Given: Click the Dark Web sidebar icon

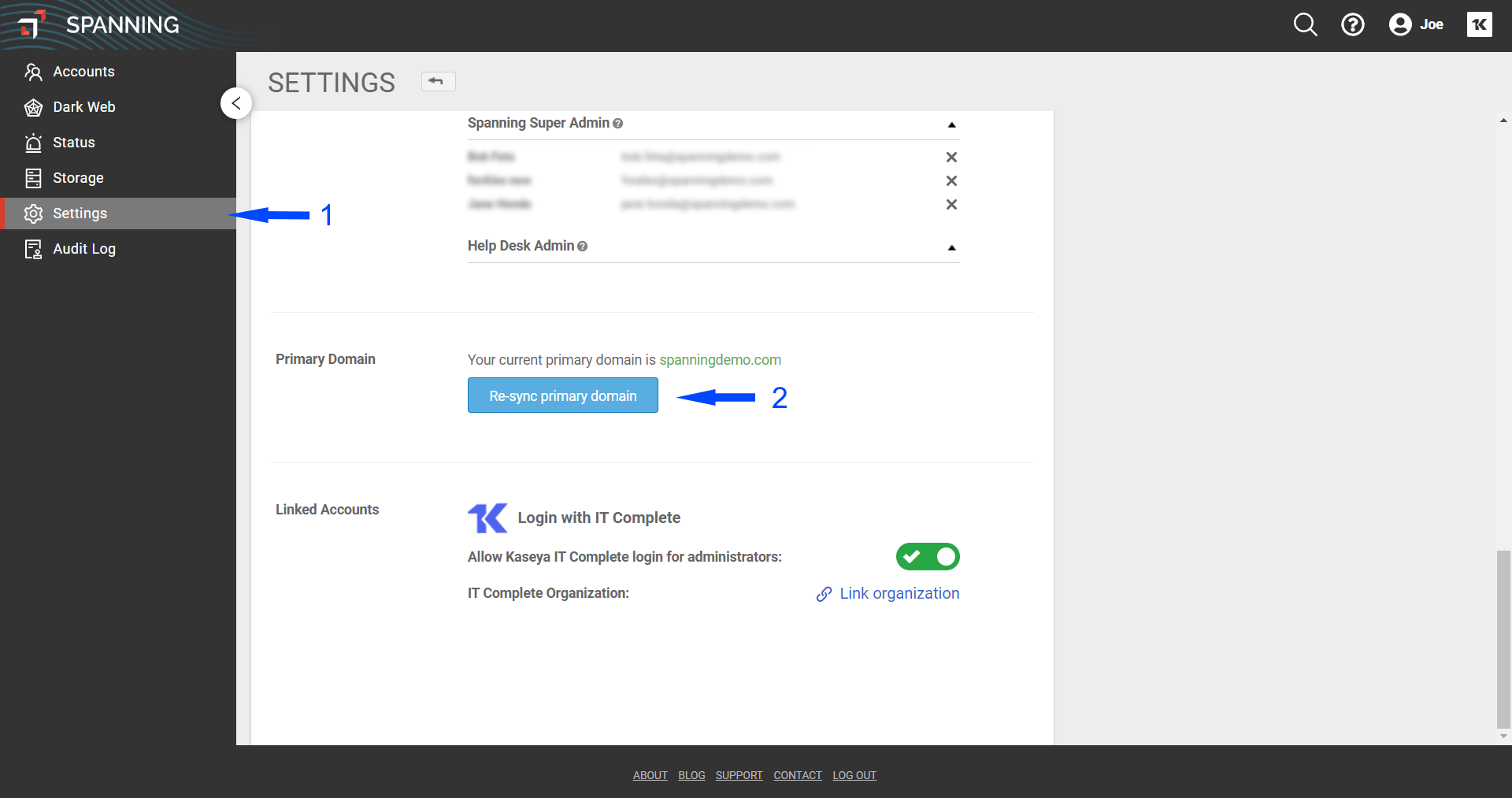Looking at the screenshot, I should coord(33,107).
